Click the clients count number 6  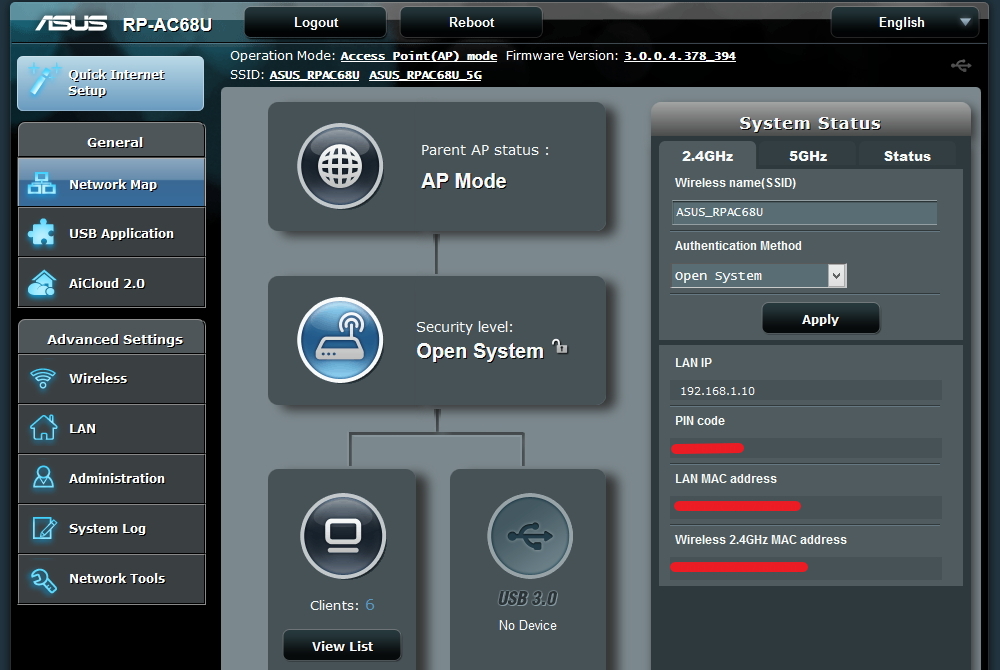click(370, 605)
